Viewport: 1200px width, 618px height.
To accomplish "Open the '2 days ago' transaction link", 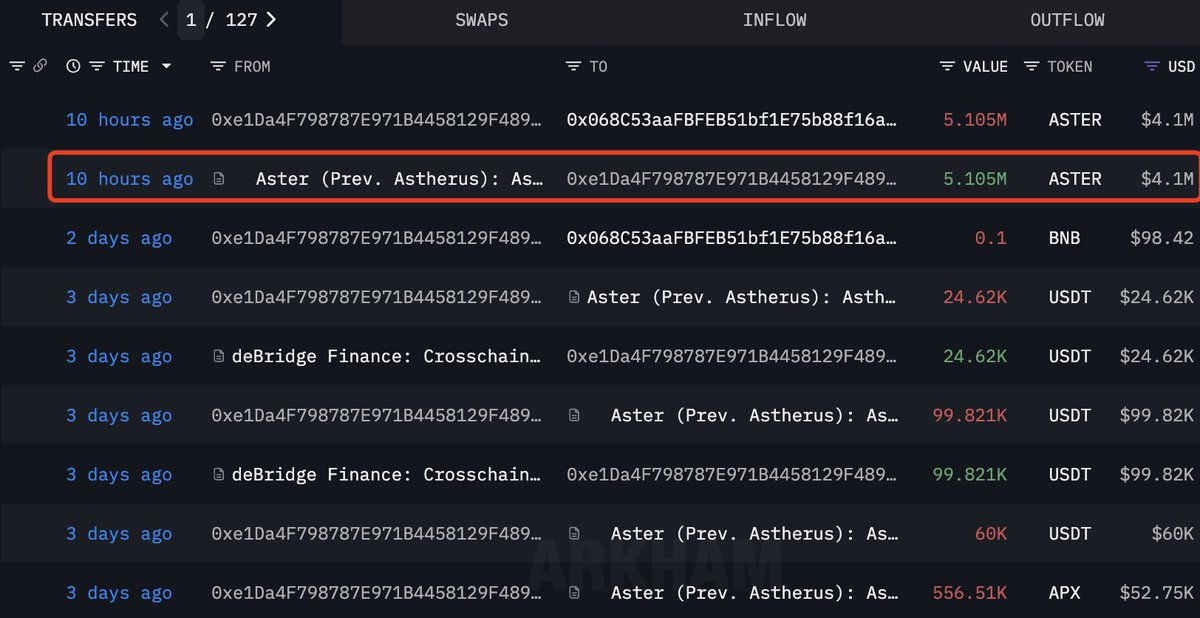I will tap(119, 238).
